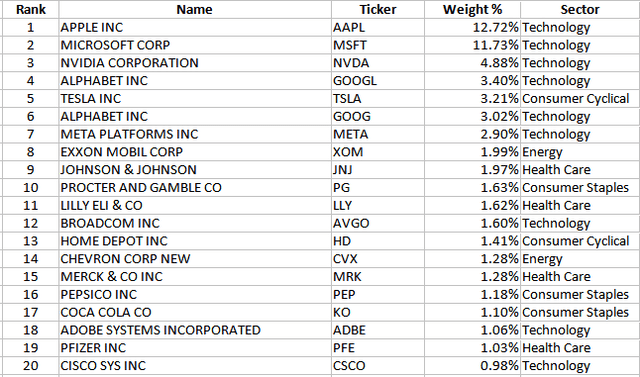Select the META PLATFORMS INC cell
This screenshot has width=640, height=377.
click(195, 134)
